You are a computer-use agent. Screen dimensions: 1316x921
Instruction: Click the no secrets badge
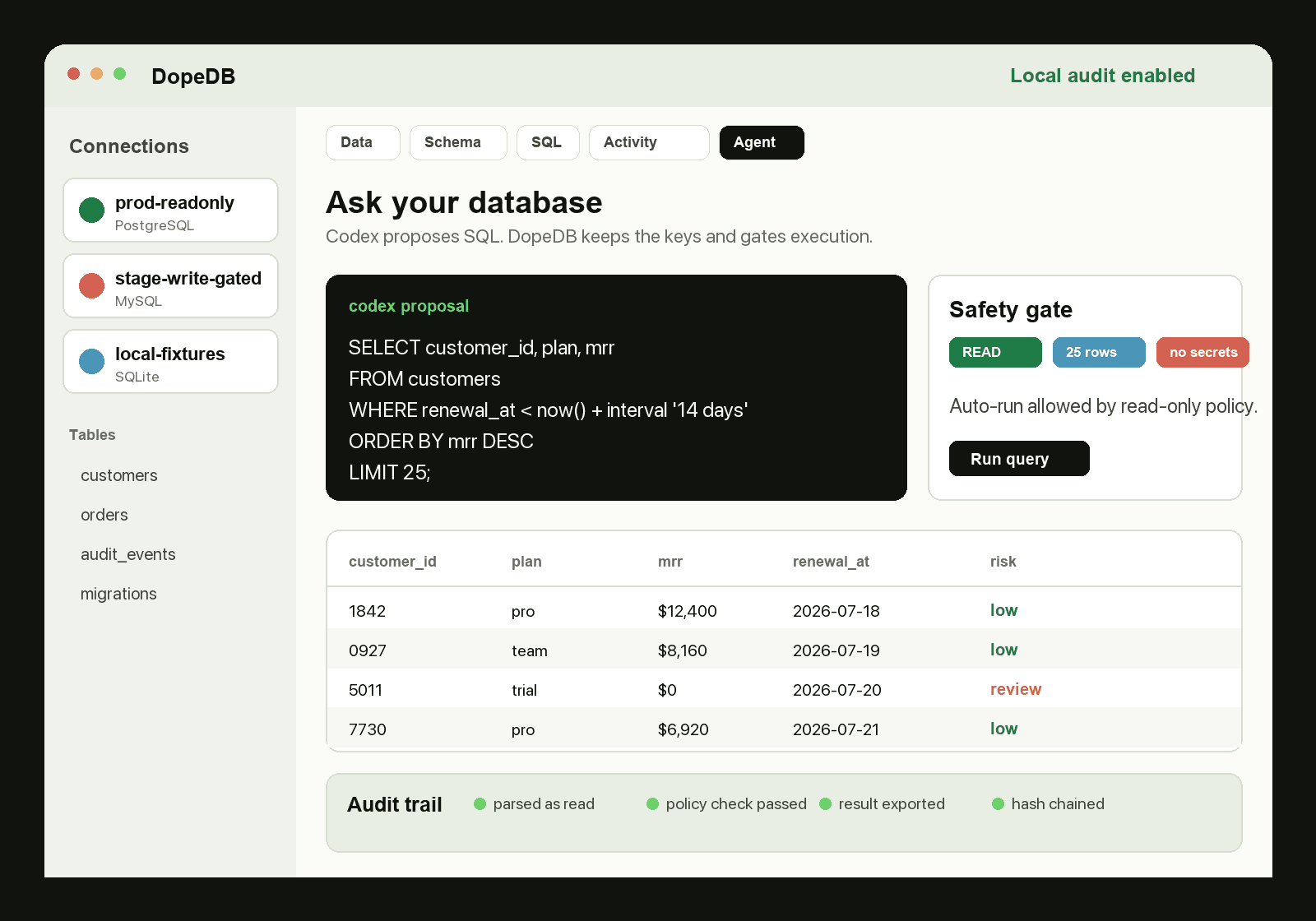(1202, 352)
